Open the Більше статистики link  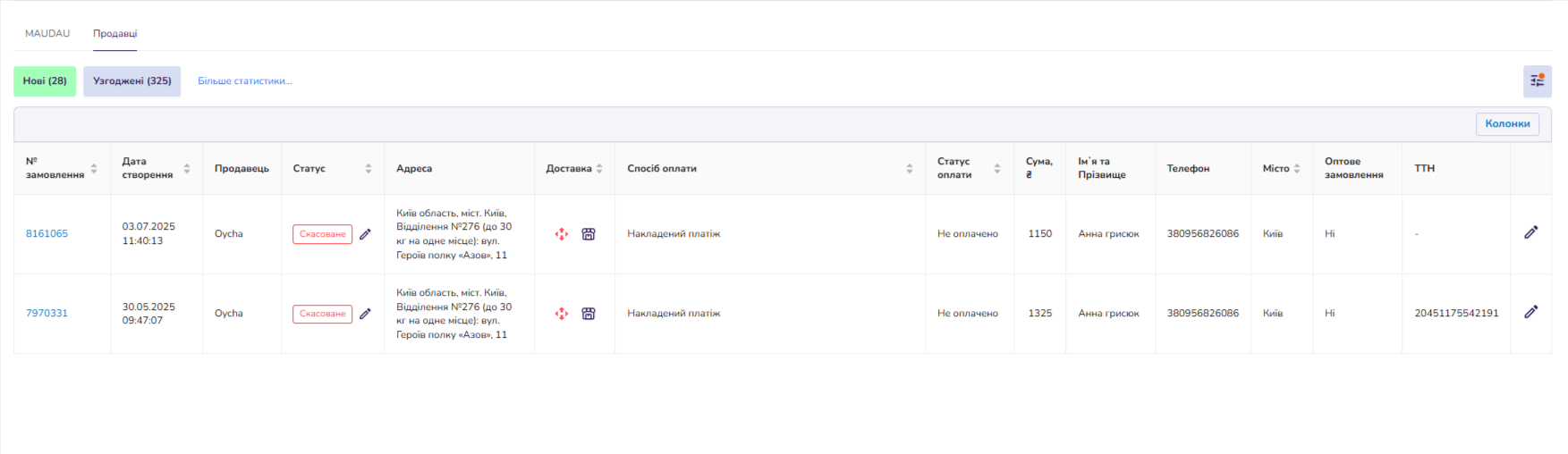(245, 81)
